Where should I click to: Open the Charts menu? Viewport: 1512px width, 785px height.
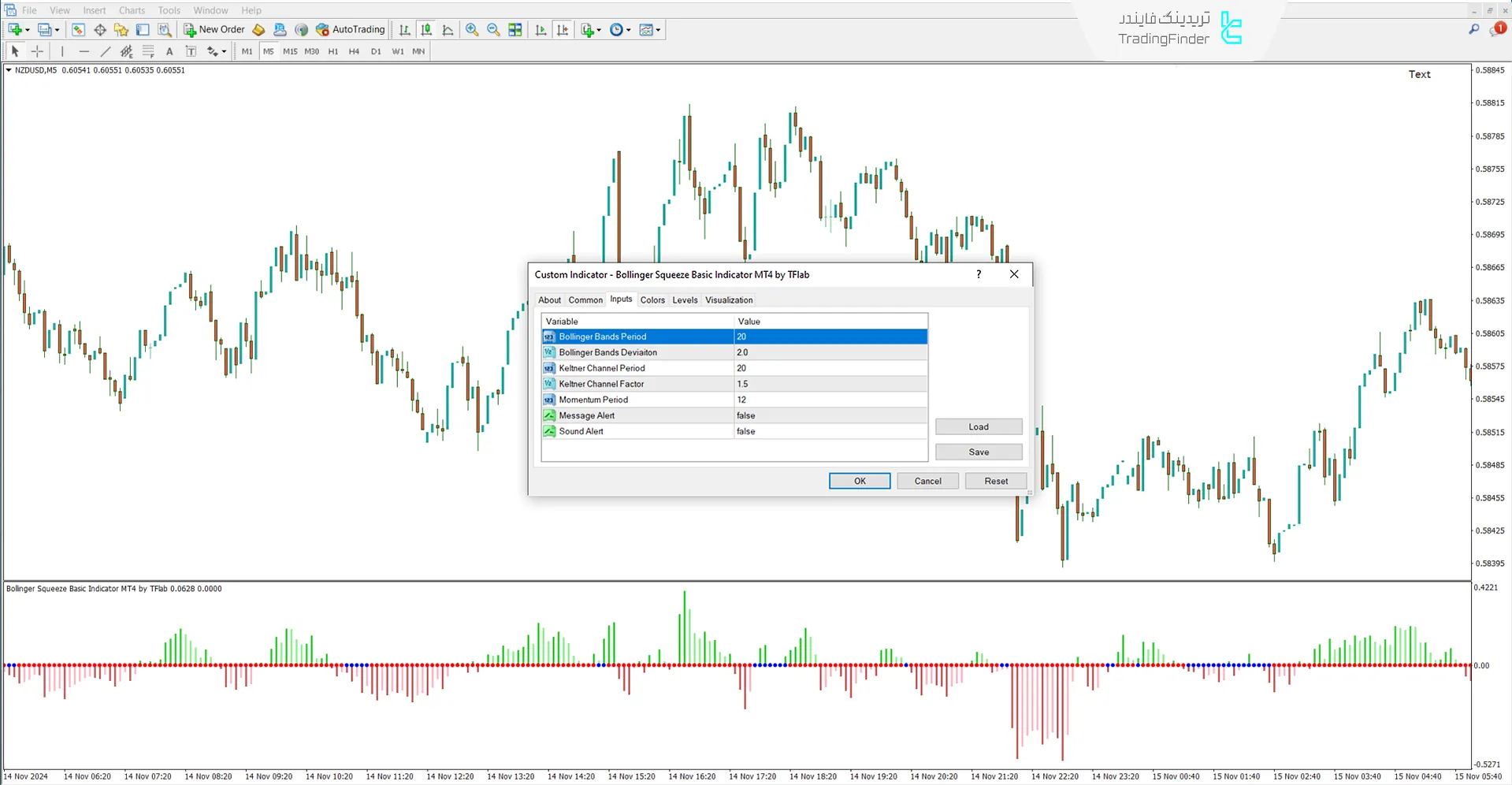(x=131, y=10)
